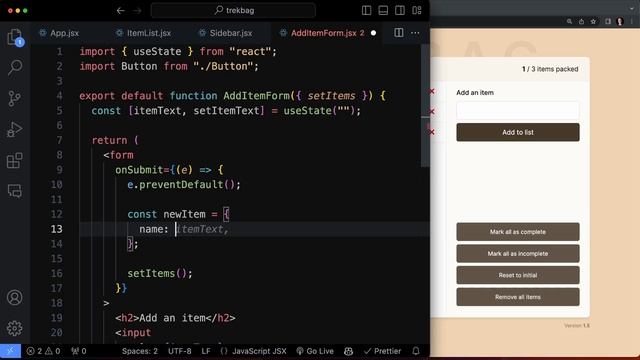Go forward with the navigation arrow

[138, 11]
